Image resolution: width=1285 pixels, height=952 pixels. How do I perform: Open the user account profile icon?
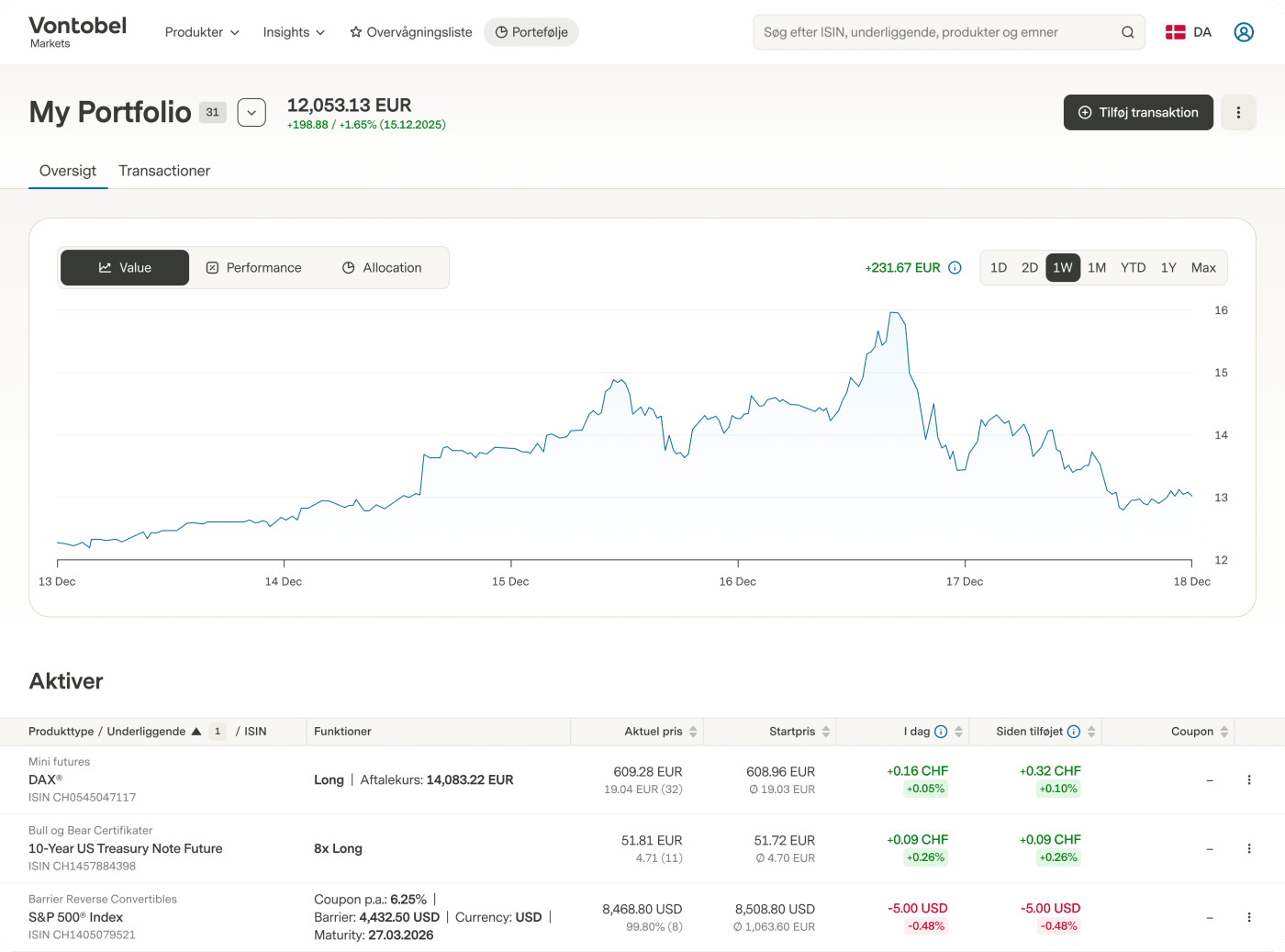point(1244,32)
